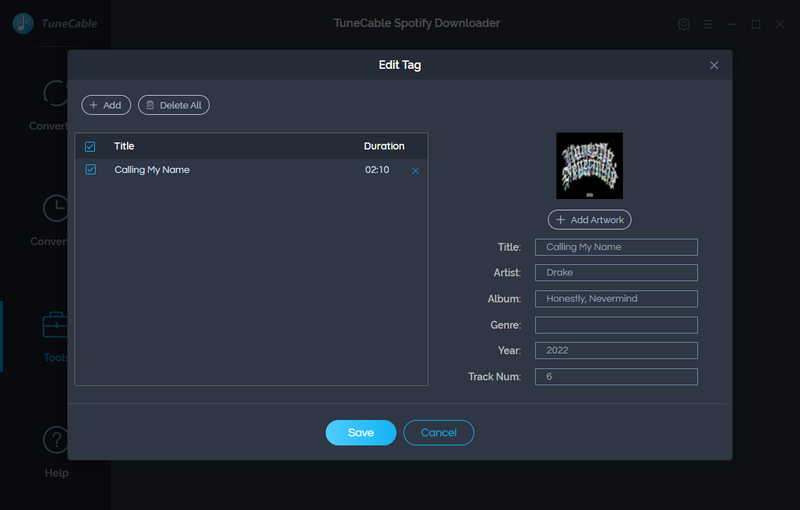Cancel editing tags
This screenshot has width=800, height=510.
(439, 432)
